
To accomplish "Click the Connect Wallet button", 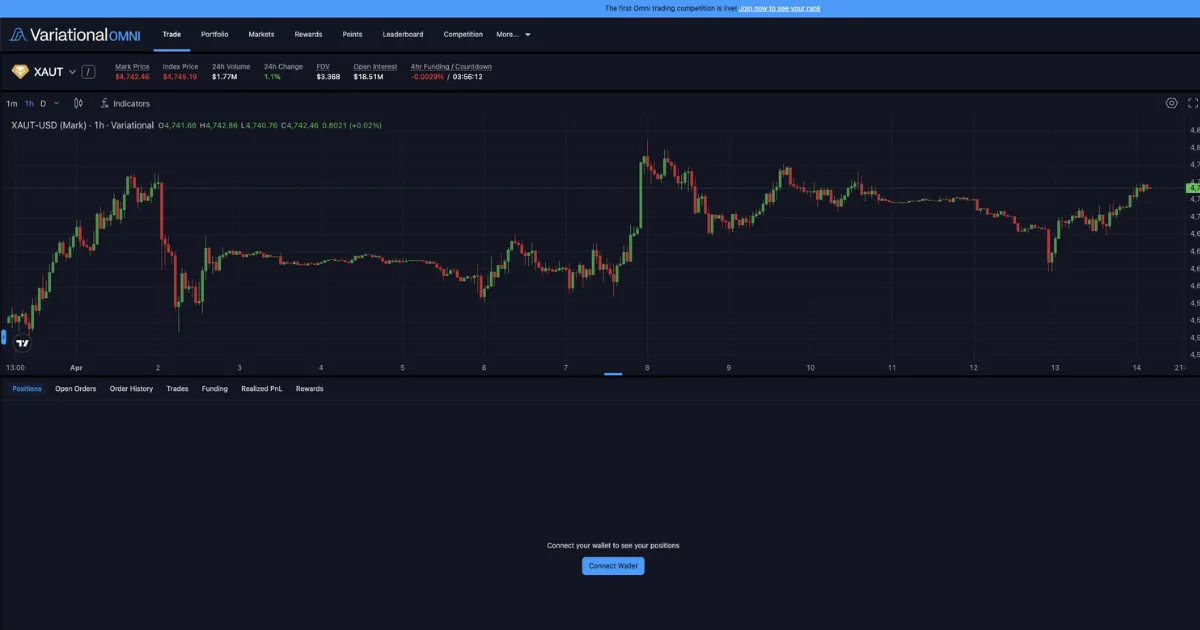I will pos(613,566).
